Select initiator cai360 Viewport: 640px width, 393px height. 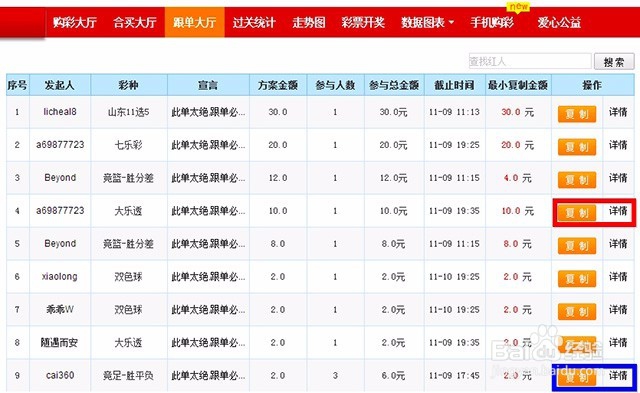tap(60, 375)
